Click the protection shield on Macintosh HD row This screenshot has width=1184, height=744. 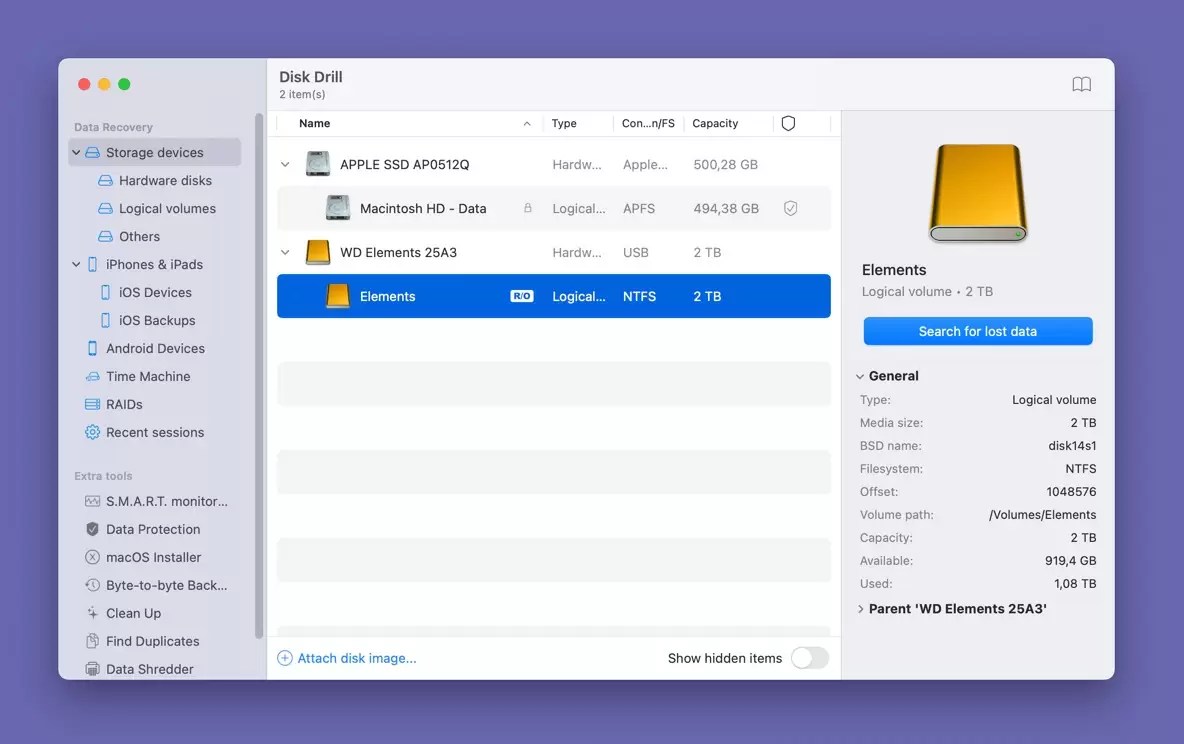(791, 208)
